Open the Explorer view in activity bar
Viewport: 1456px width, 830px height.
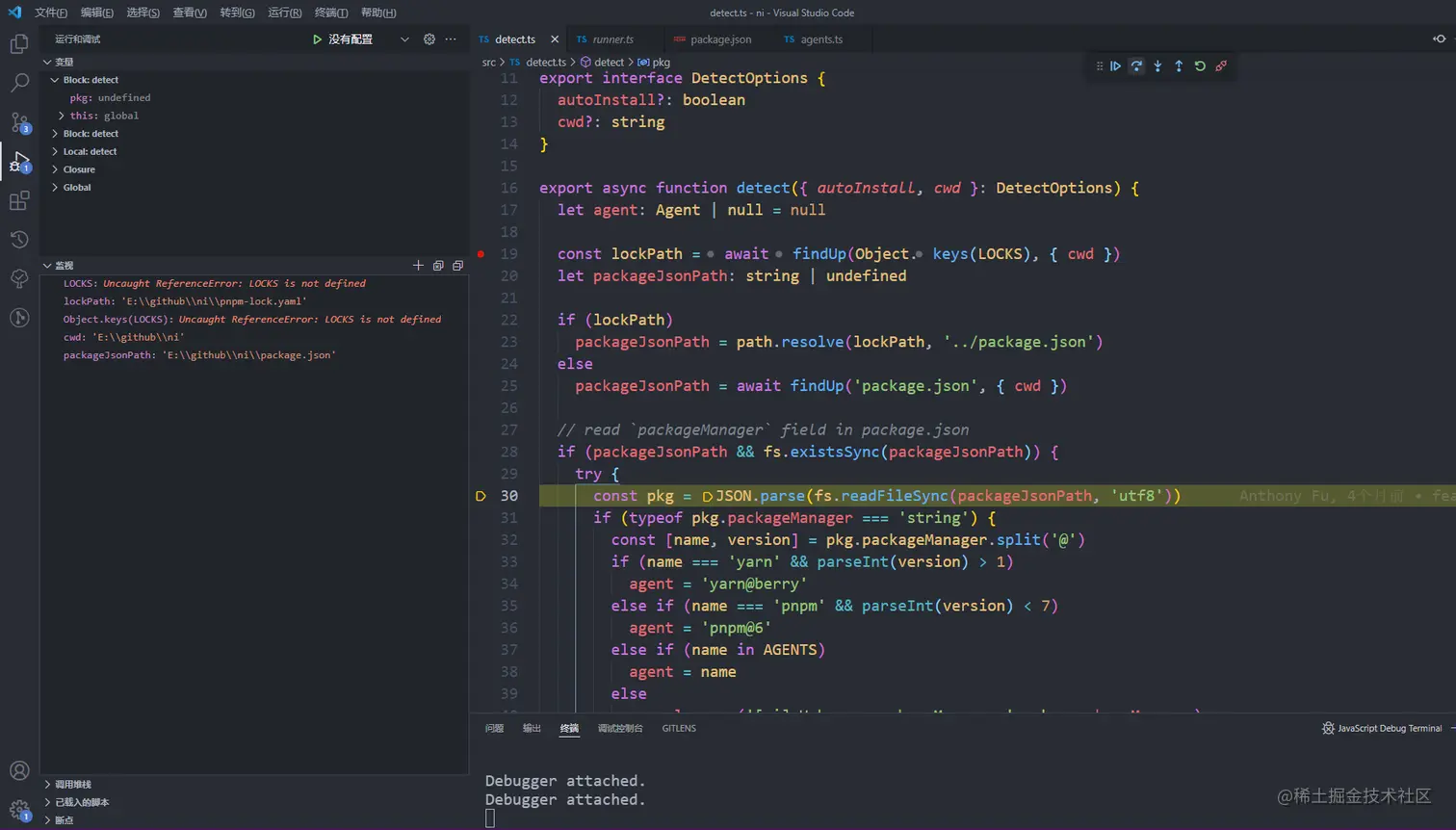19,44
